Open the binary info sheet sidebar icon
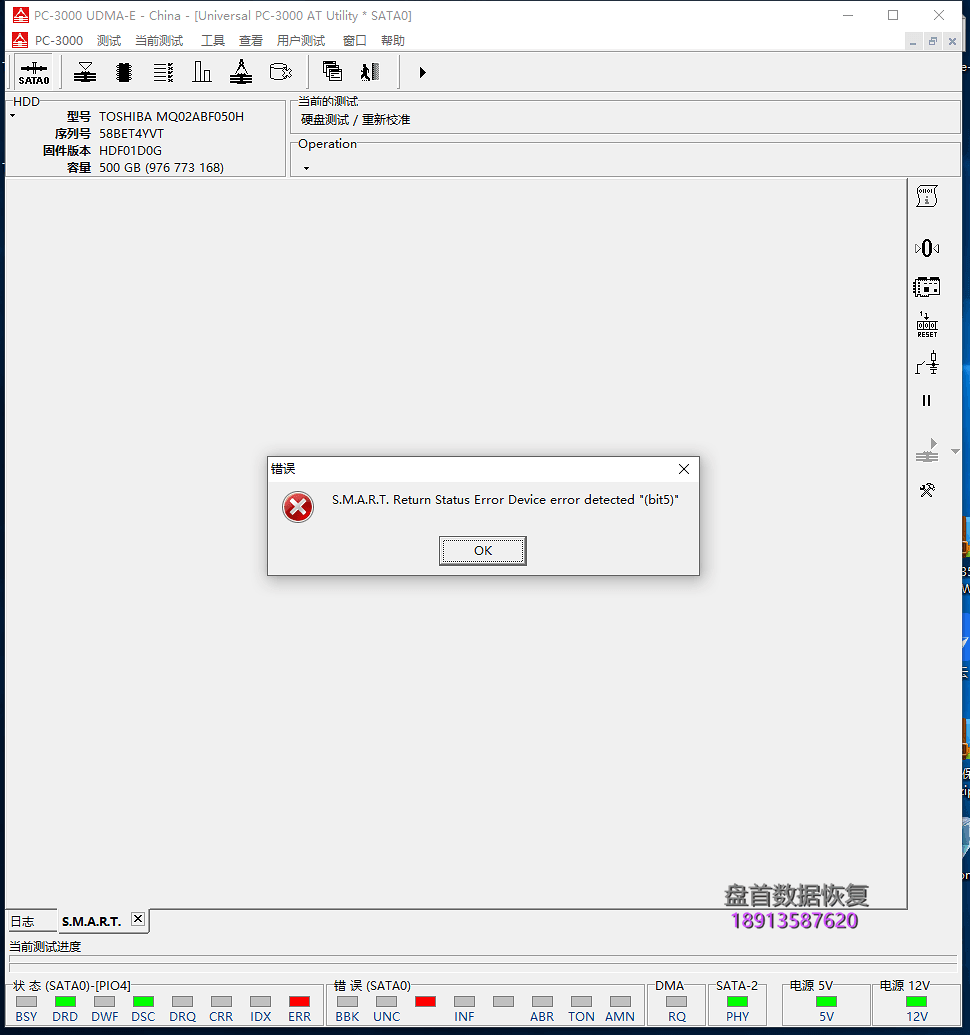970x1035 pixels. [x=926, y=196]
